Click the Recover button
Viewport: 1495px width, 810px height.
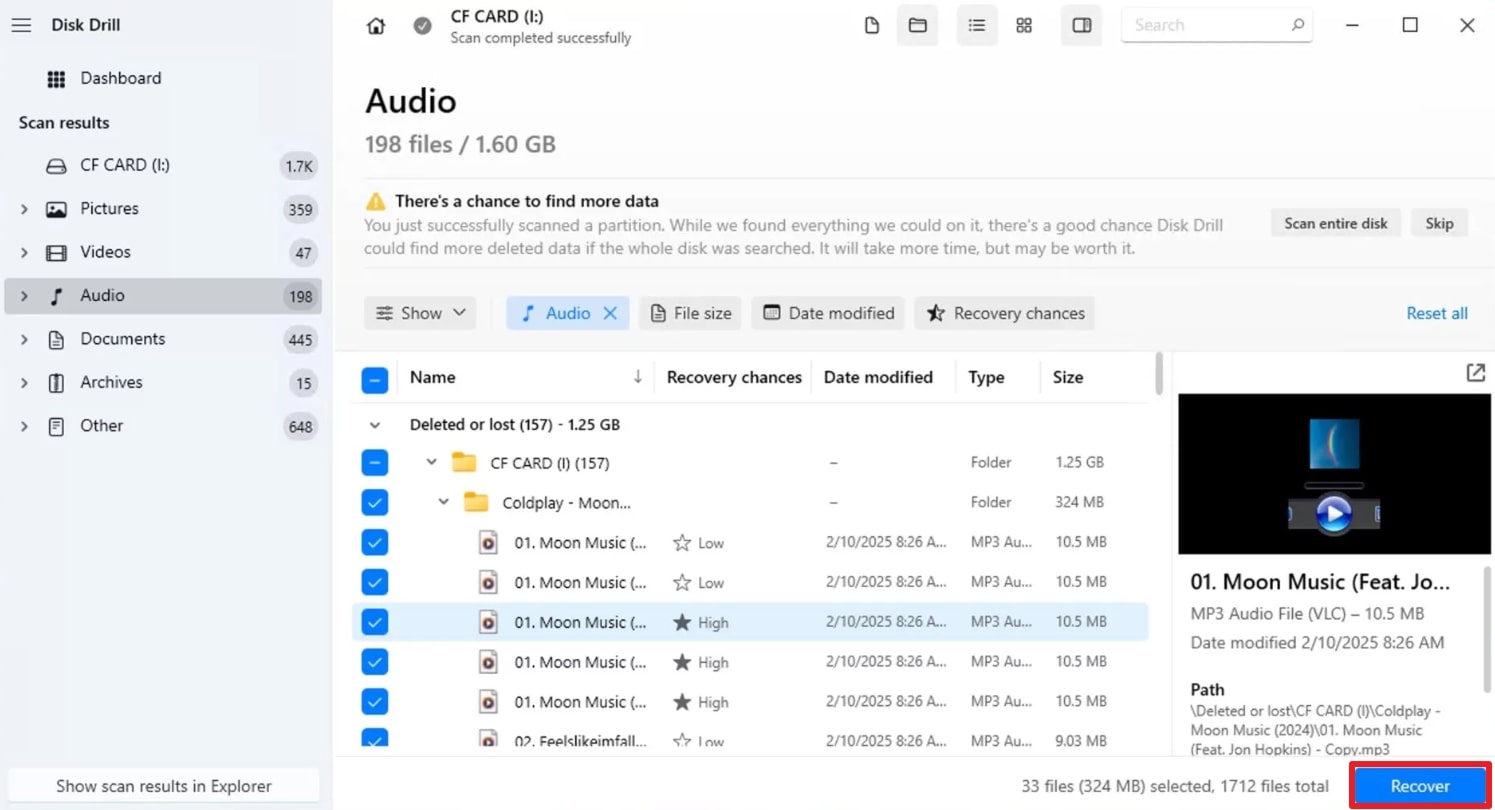[1419, 786]
